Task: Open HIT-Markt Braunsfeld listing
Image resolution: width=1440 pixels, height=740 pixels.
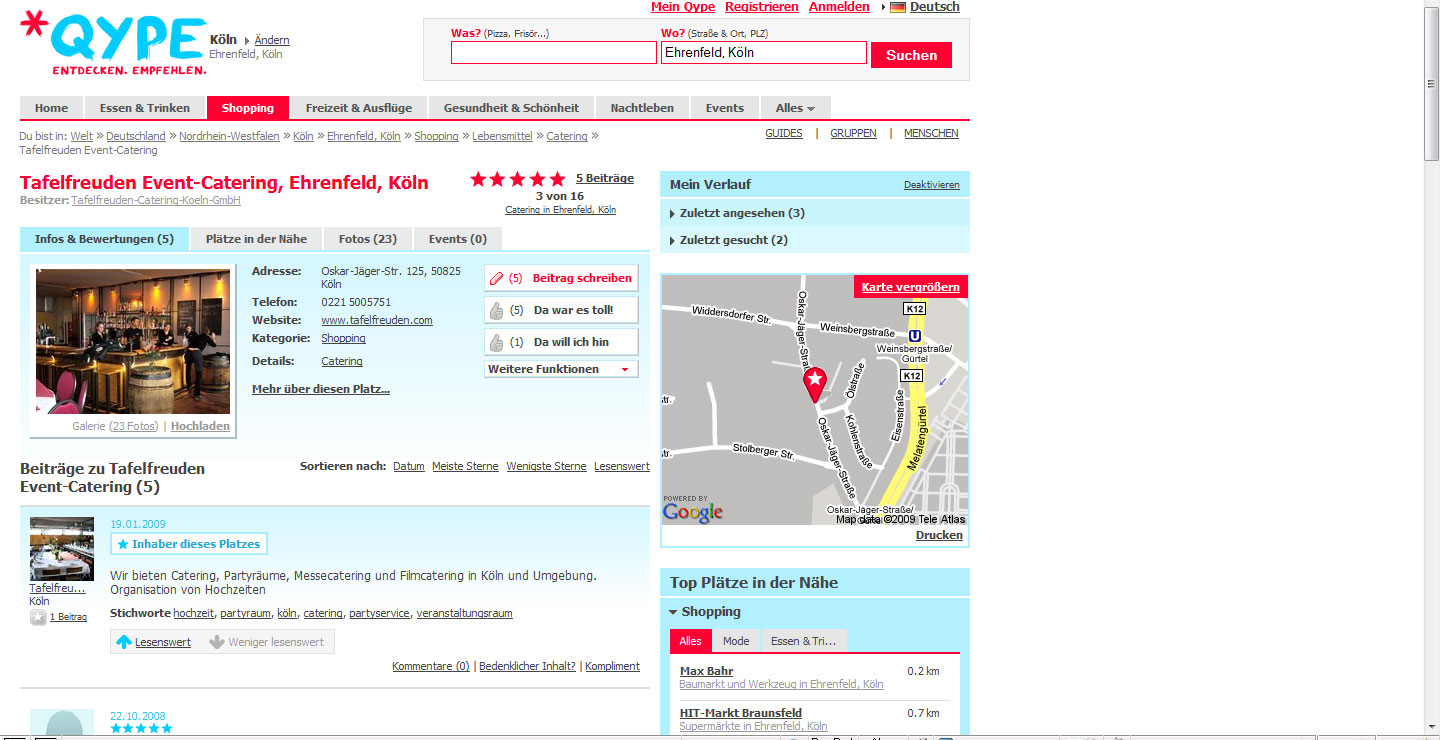Action: 741,713
